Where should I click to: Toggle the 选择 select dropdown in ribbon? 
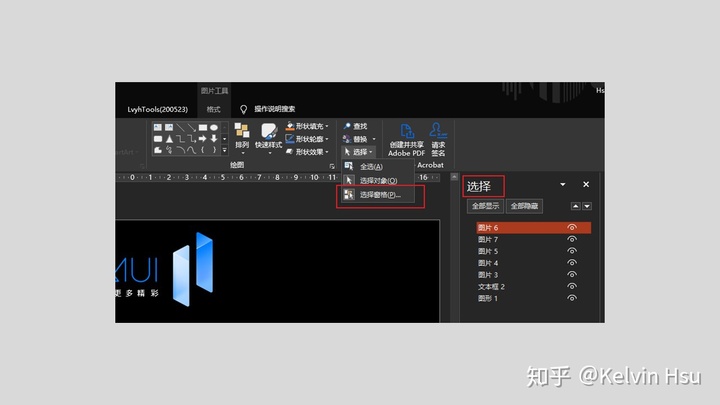click(359, 152)
